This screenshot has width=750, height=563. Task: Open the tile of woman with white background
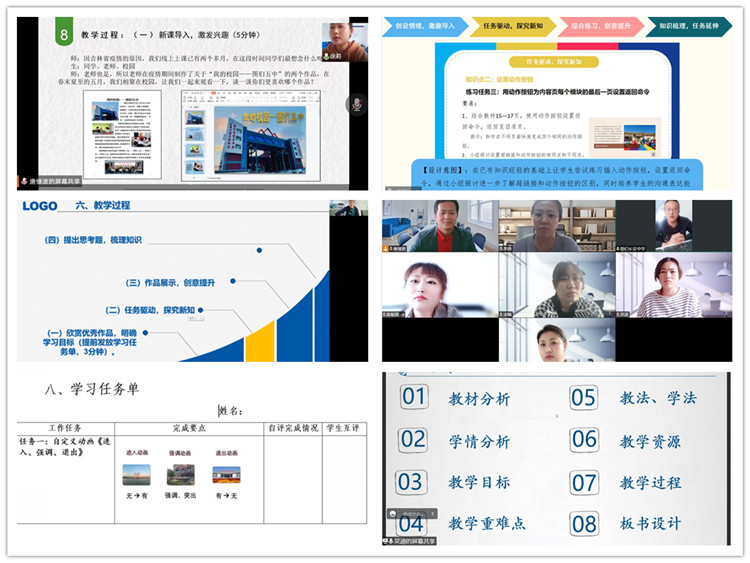pyautogui.click(x=440, y=285)
